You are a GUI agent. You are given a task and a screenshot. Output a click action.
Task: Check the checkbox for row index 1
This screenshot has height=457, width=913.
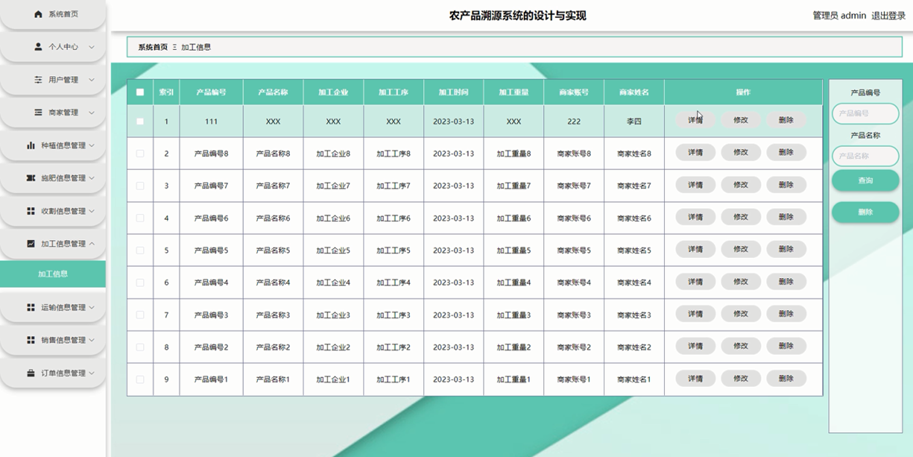140,122
